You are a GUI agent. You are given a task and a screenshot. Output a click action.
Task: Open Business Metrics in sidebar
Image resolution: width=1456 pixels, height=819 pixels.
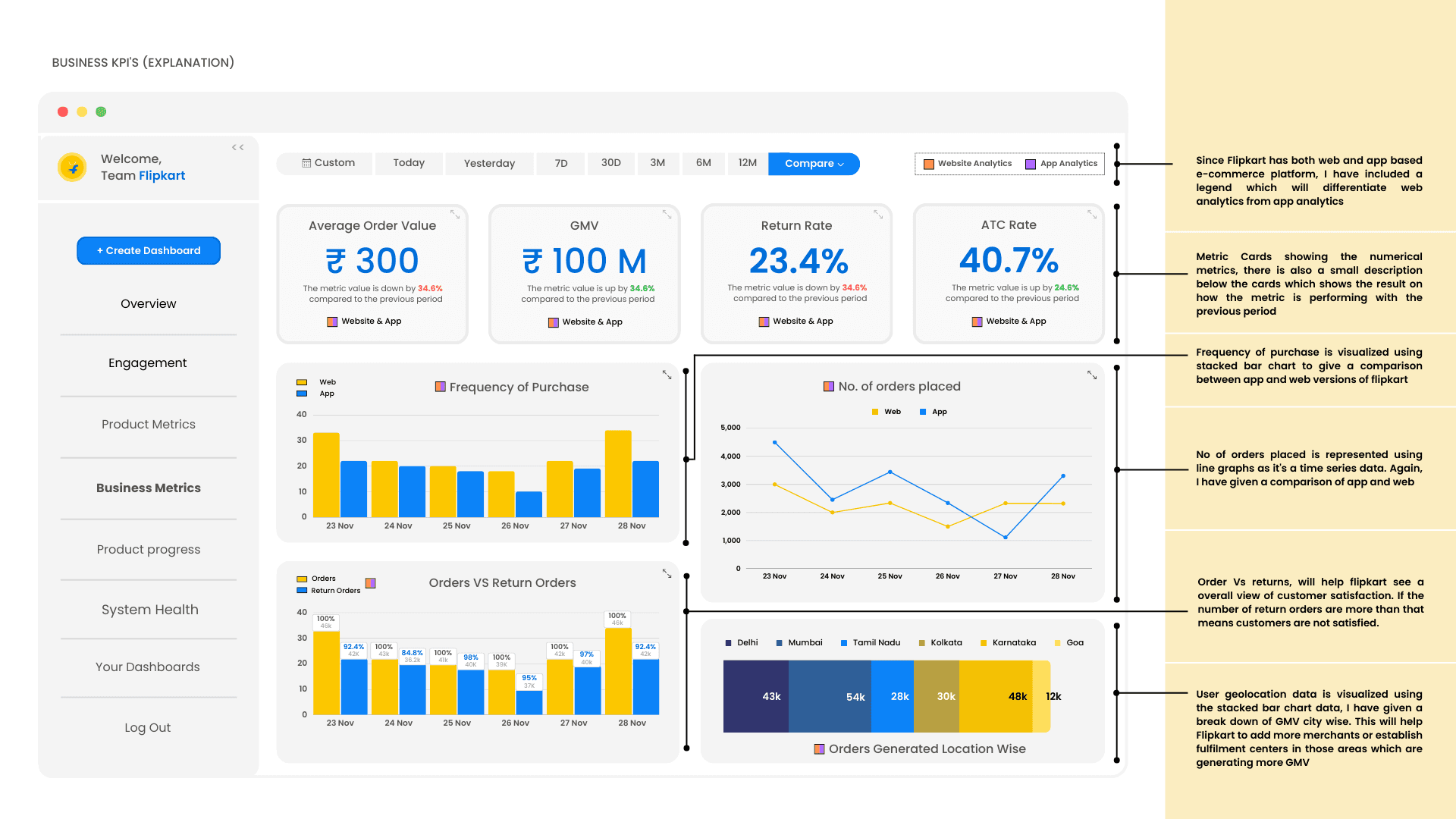pos(149,488)
